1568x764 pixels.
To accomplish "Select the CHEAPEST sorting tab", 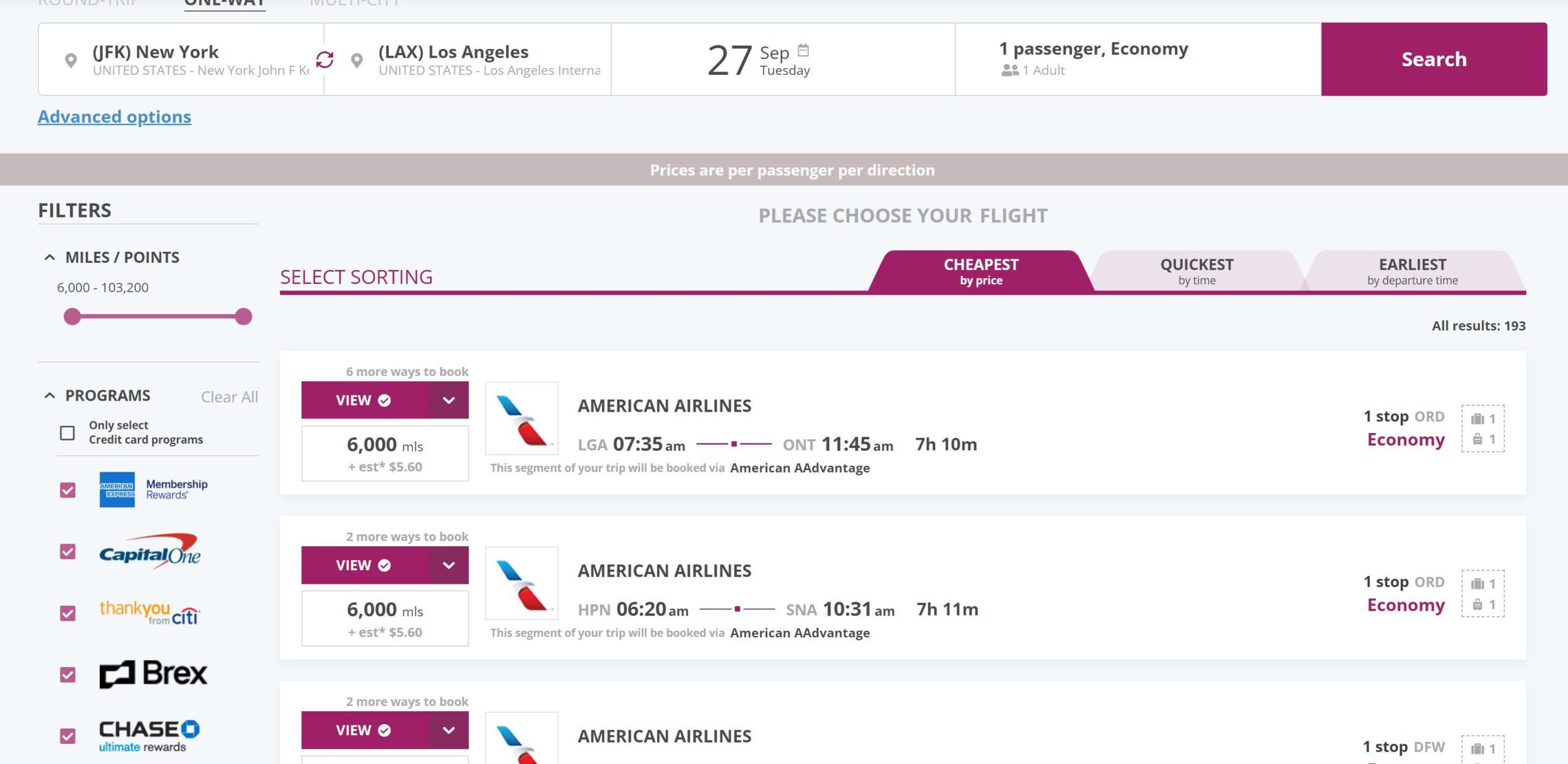I will [981, 271].
